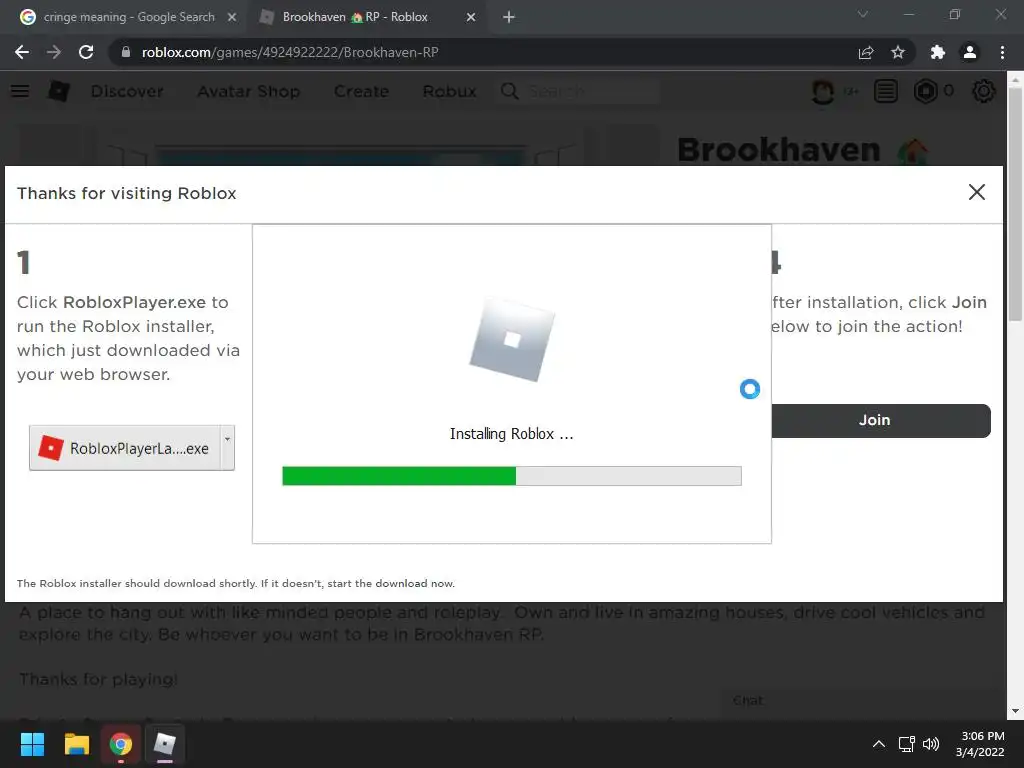This screenshot has height=768, width=1024.
Task: Click the Roblox logo in installer window
Action: tap(512, 340)
